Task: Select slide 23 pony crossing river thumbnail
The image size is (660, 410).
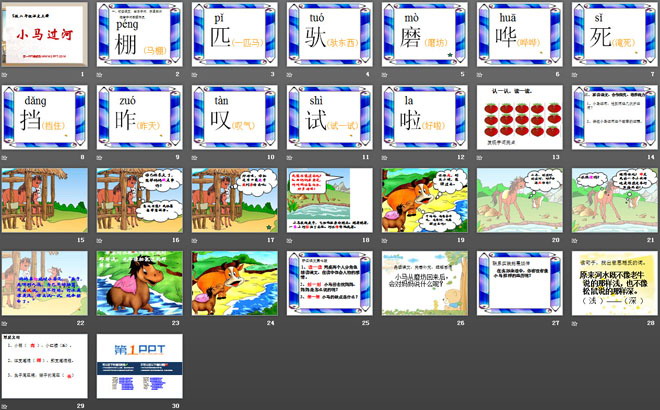Action: tap(140, 283)
